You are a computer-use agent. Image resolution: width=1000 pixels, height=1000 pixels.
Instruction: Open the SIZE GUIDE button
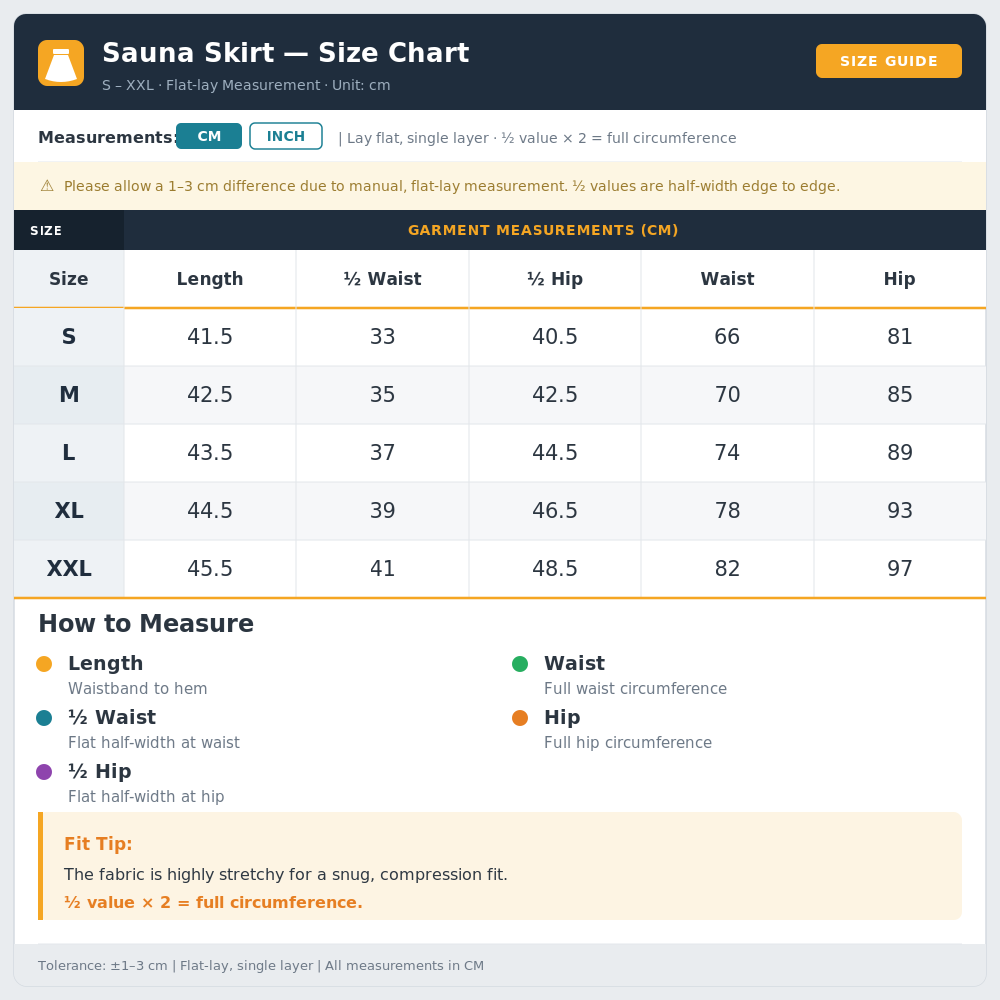pyautogui.click(x=888, y=61)
